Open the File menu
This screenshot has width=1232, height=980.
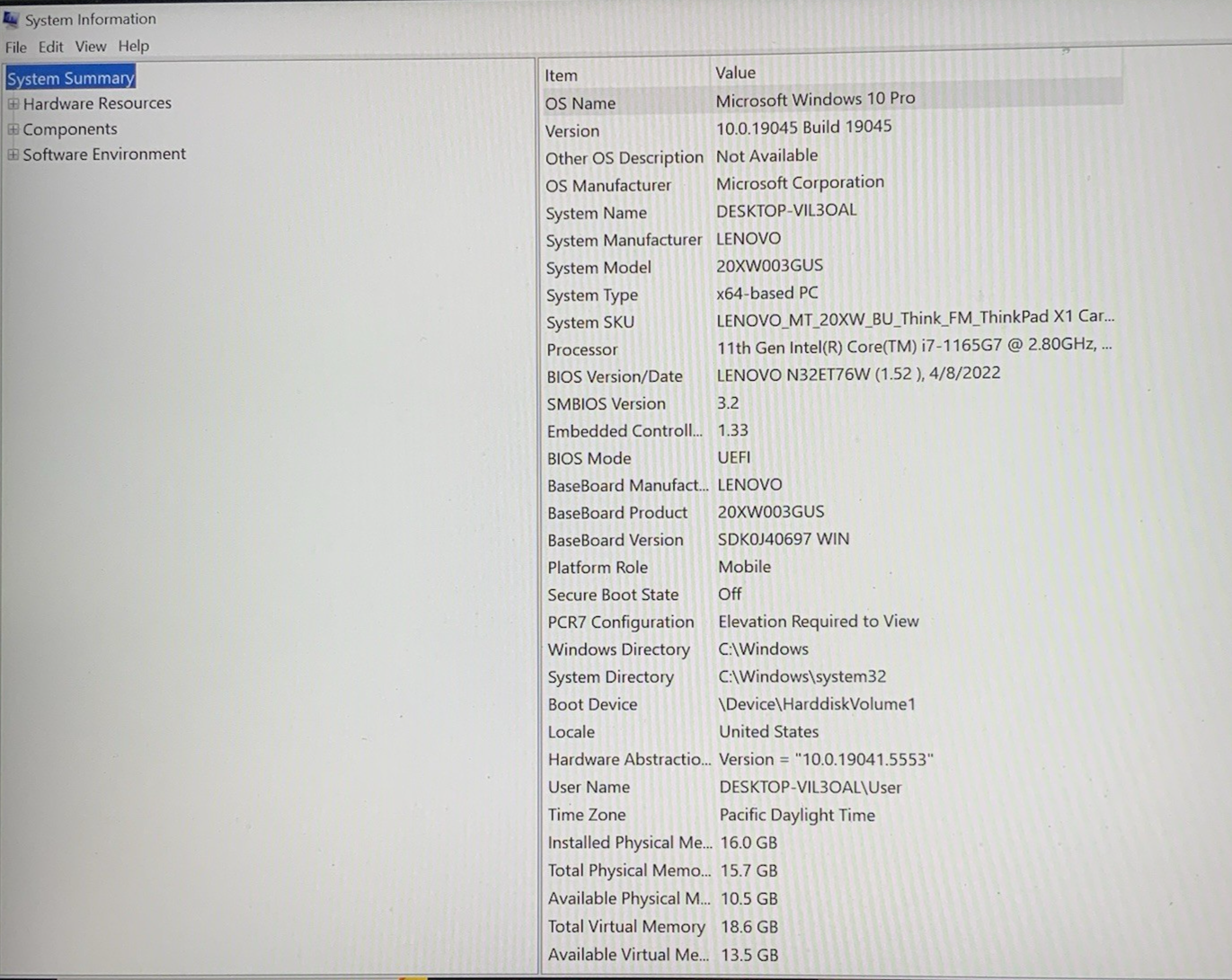pyautogui.click(x=16, y=47)
